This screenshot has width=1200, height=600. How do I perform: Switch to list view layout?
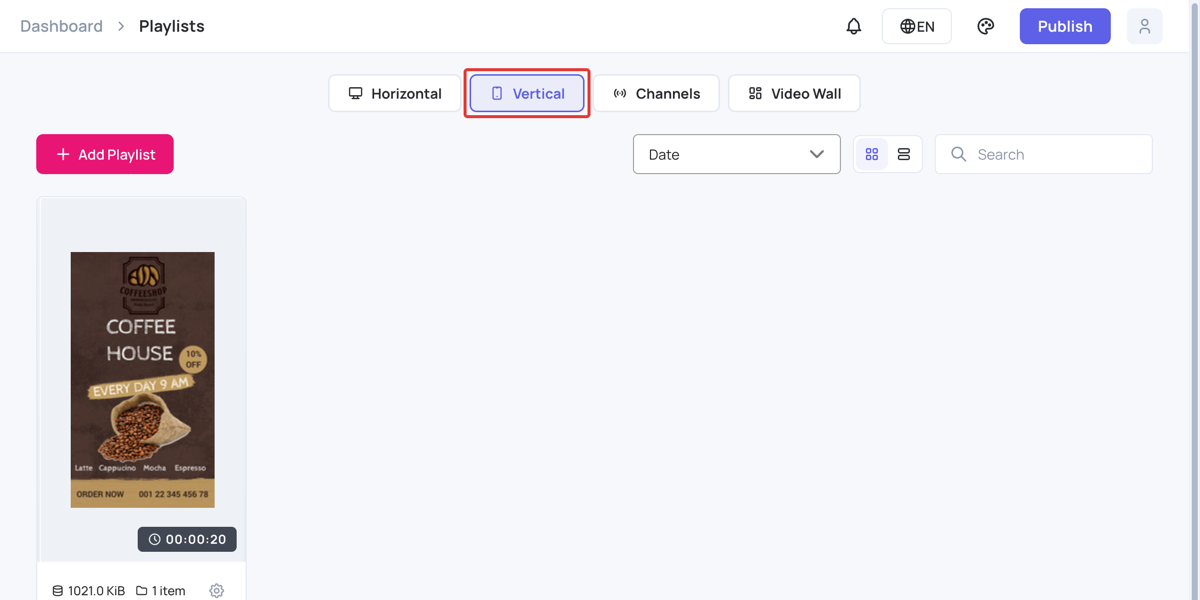click(x=904, y=154)
